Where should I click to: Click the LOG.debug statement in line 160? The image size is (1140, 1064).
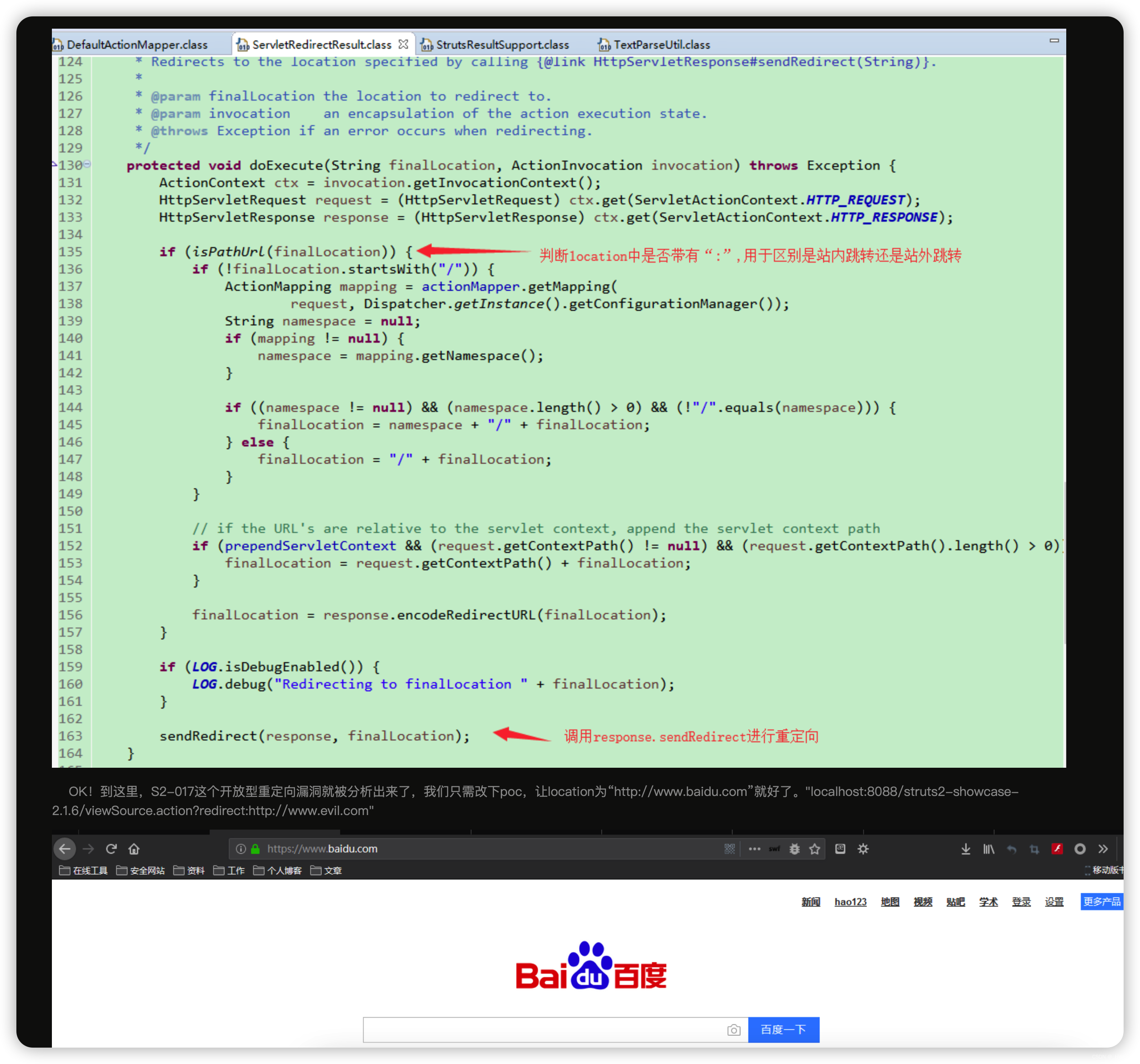(x=433, y=684)
